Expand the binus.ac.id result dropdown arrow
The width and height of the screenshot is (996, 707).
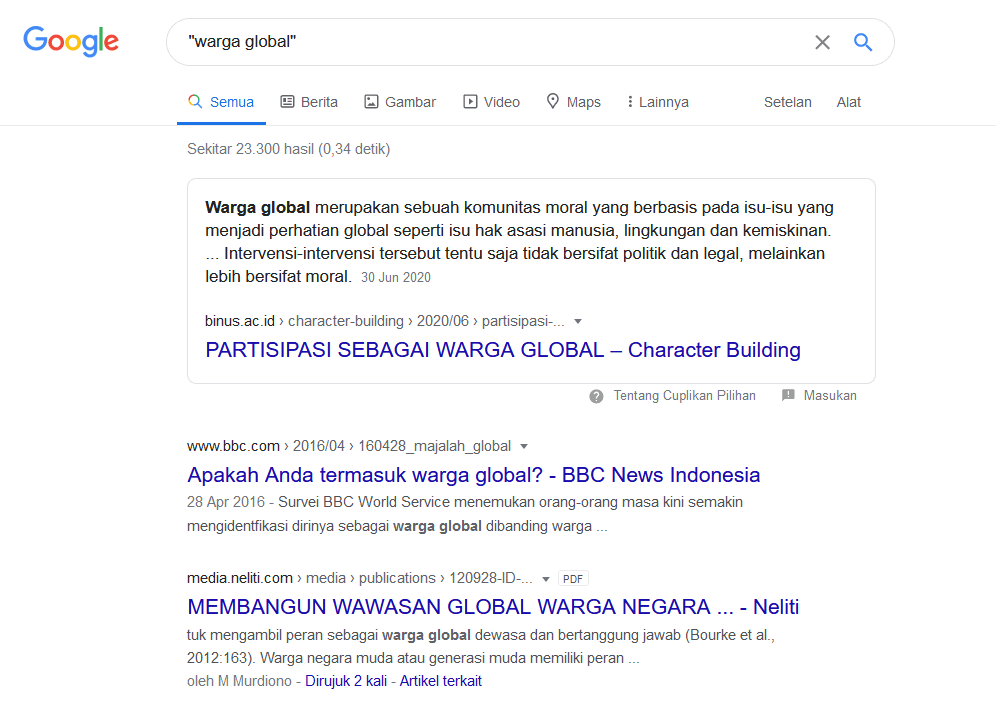[x=578, y=321]
